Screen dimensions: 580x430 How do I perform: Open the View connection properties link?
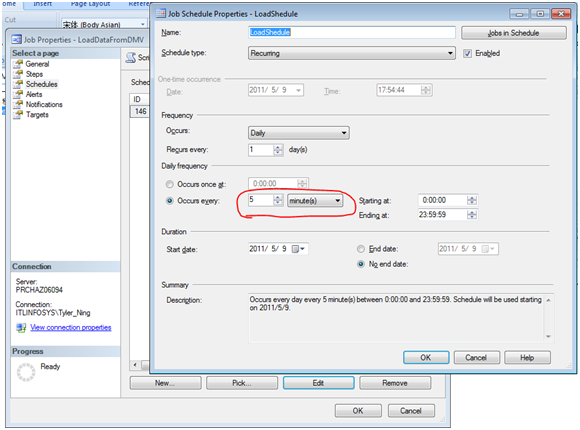pos(71,327)
